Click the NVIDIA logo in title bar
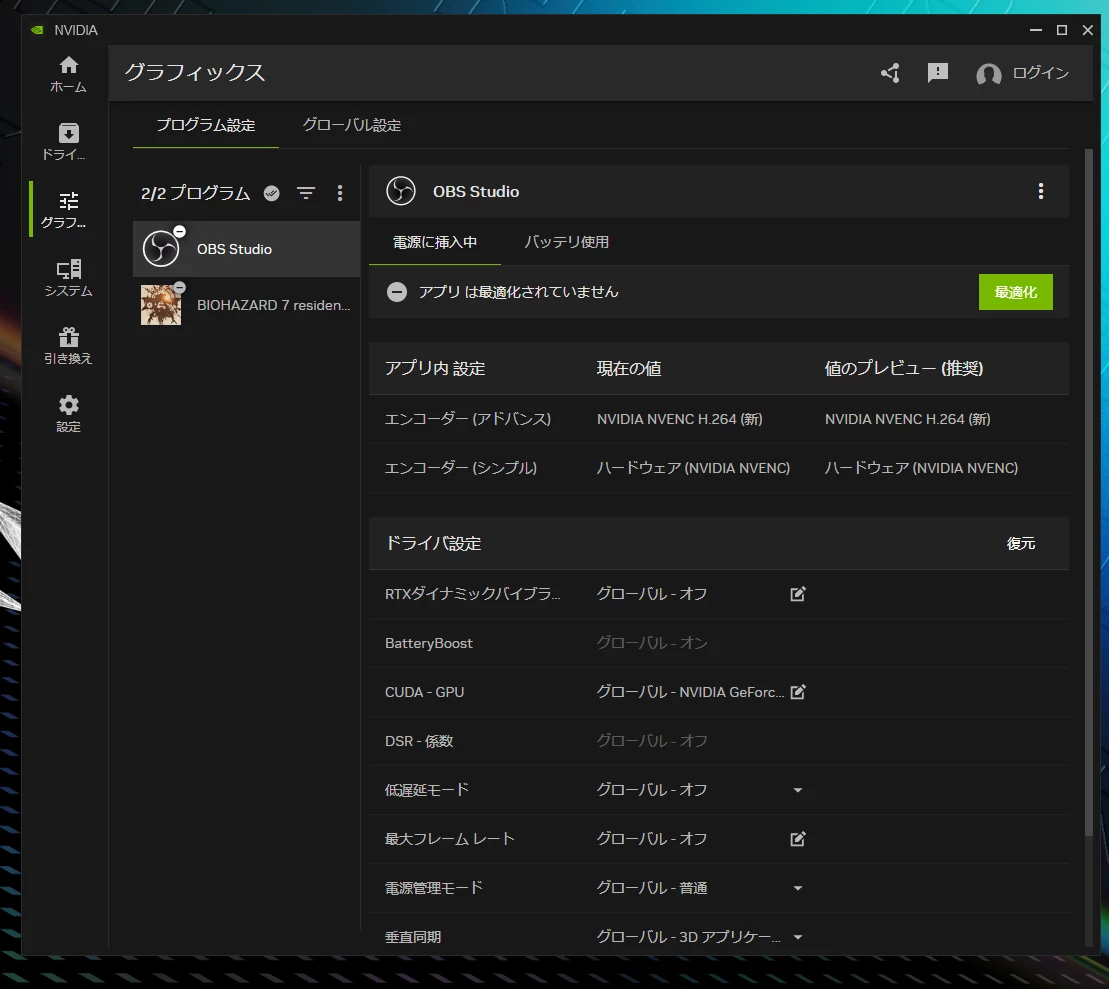 (x=37, y=30)
